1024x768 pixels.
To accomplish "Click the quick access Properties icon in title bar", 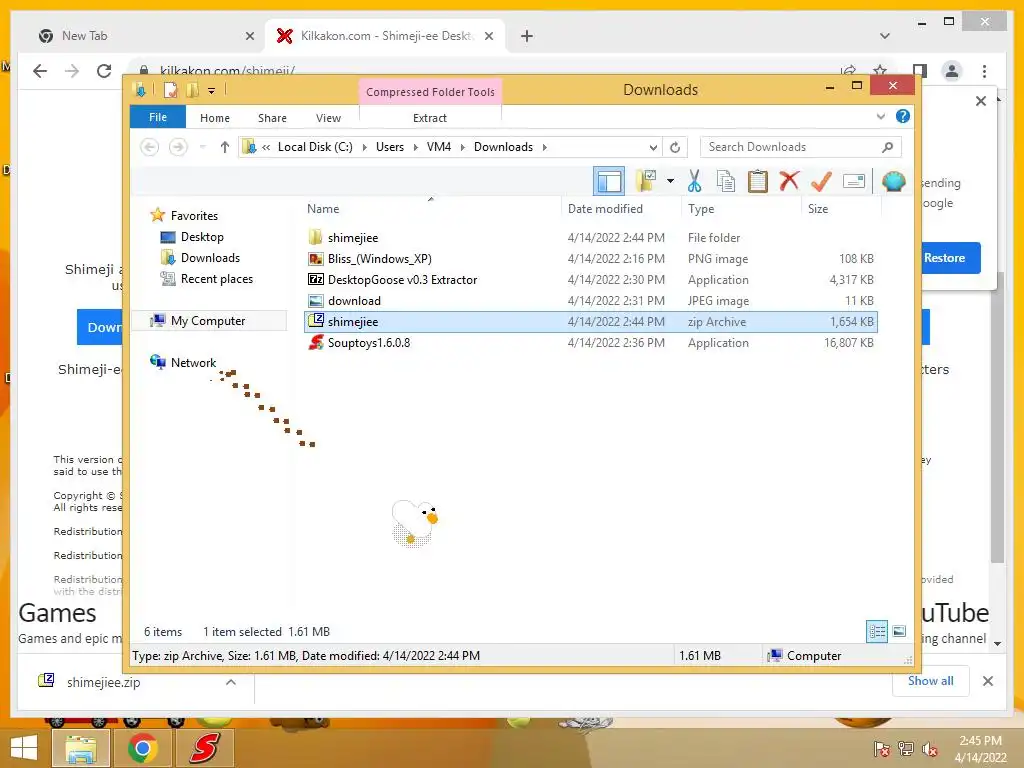I will click(x=170, y=90).
